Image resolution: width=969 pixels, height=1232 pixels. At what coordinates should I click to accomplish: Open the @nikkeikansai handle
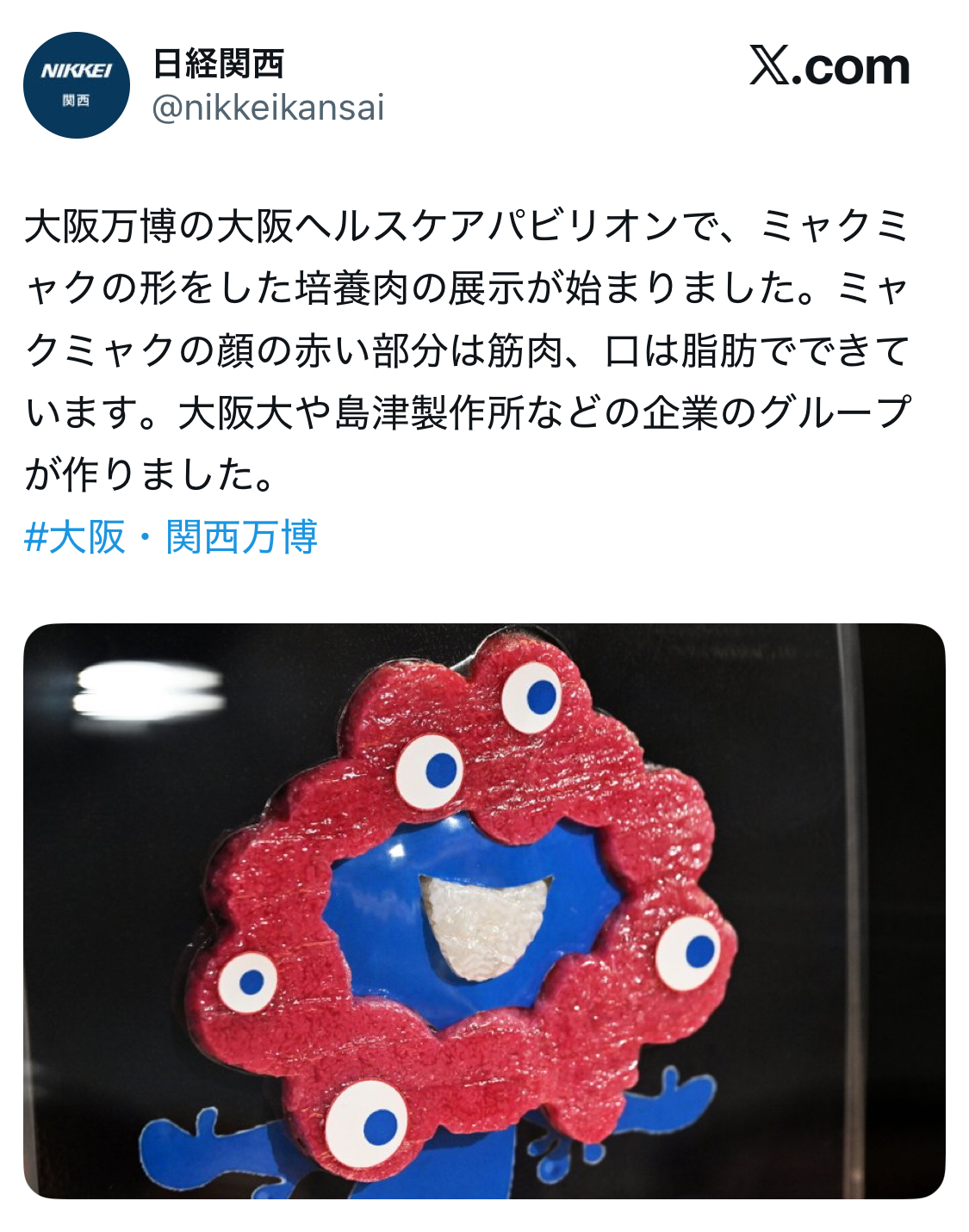(268, 108)
